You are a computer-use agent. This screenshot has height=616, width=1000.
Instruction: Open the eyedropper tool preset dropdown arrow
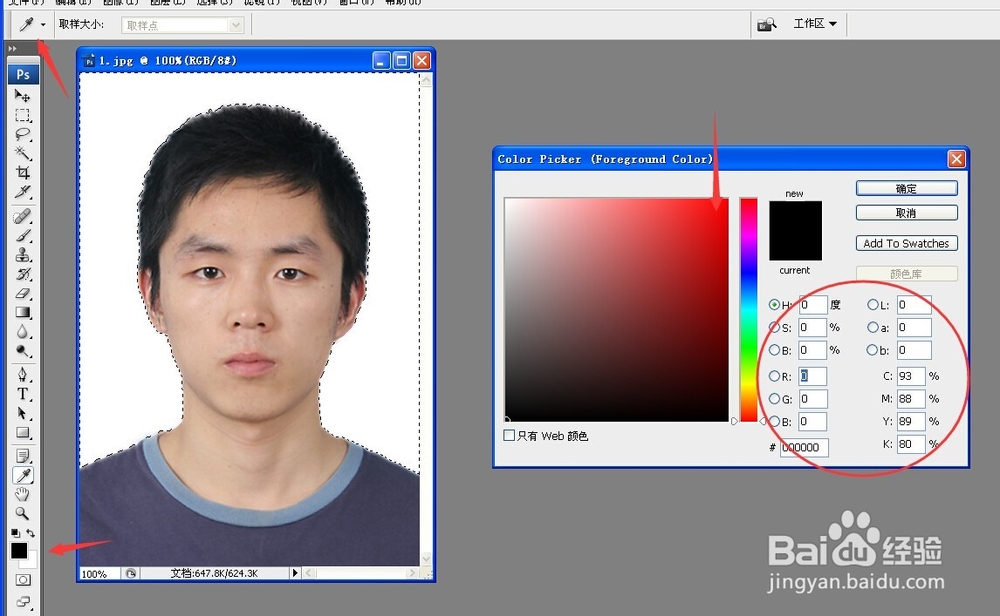pyautogui.click(x=43, y=25)
